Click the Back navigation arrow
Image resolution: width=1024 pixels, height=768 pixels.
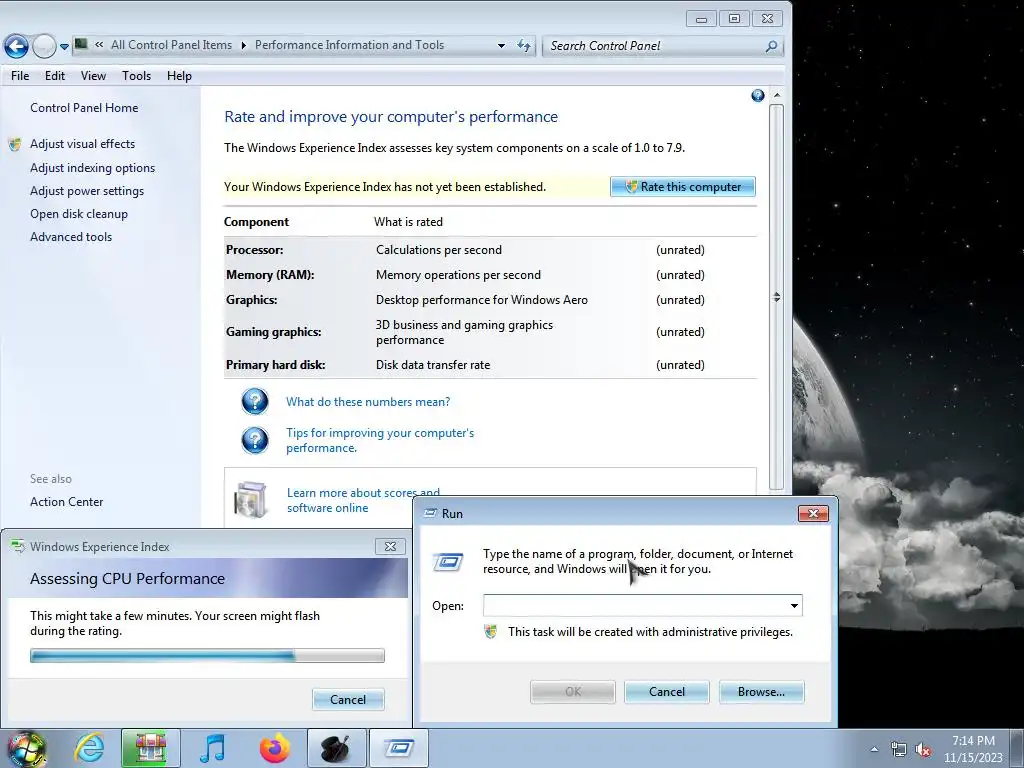(16, 46)
